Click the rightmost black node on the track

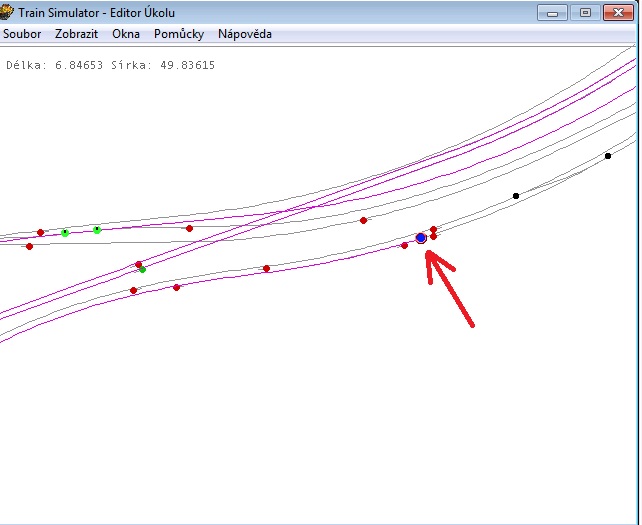point(608,156)
